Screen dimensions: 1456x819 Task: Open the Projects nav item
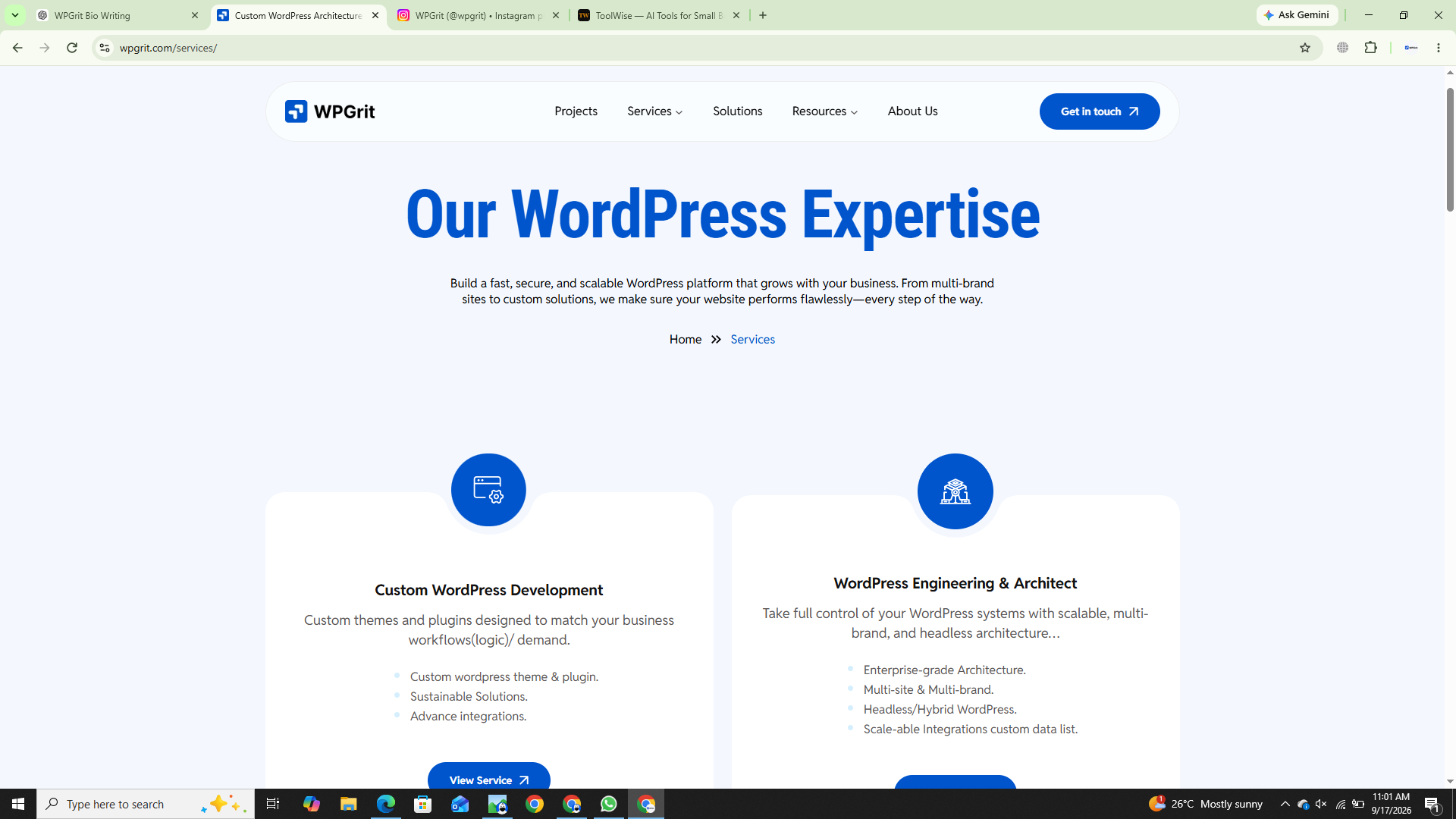point(576,111)
